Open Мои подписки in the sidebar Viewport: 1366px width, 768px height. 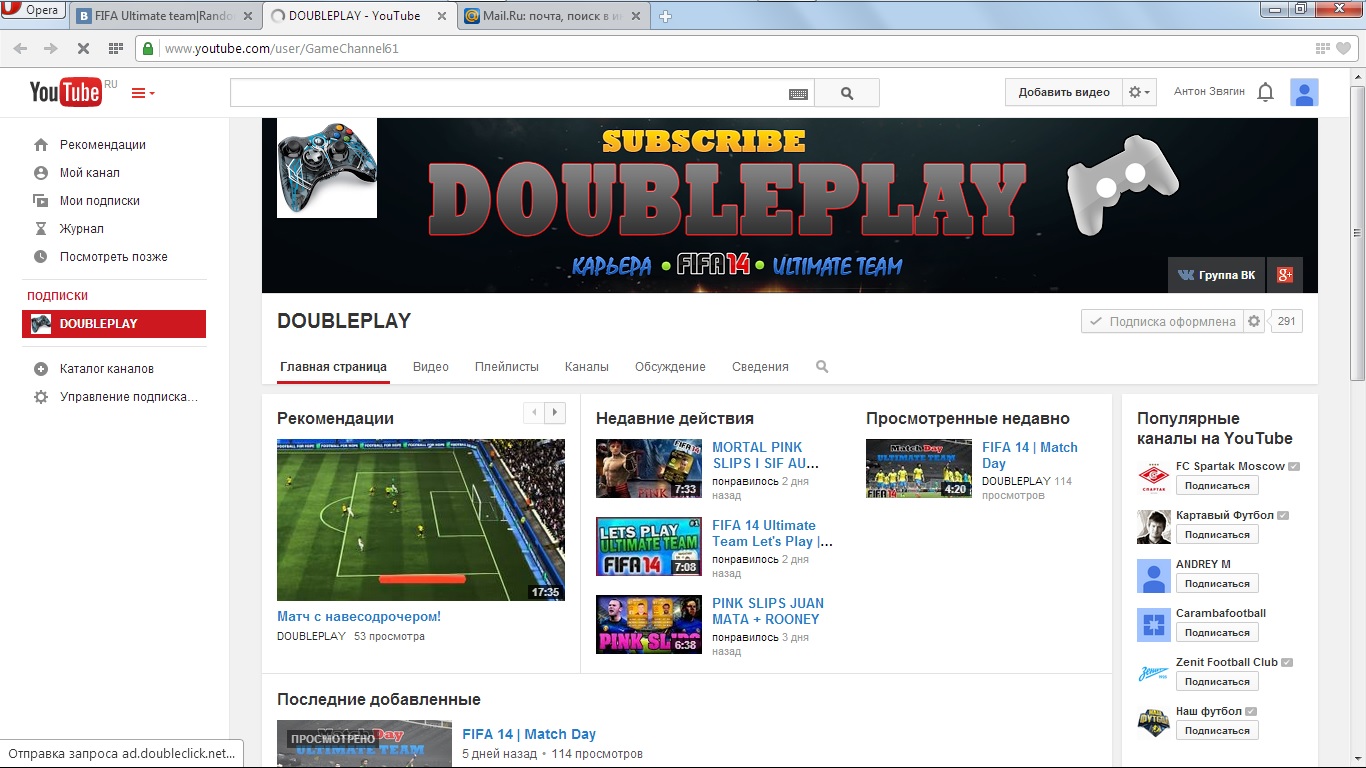tap(100, 201)
